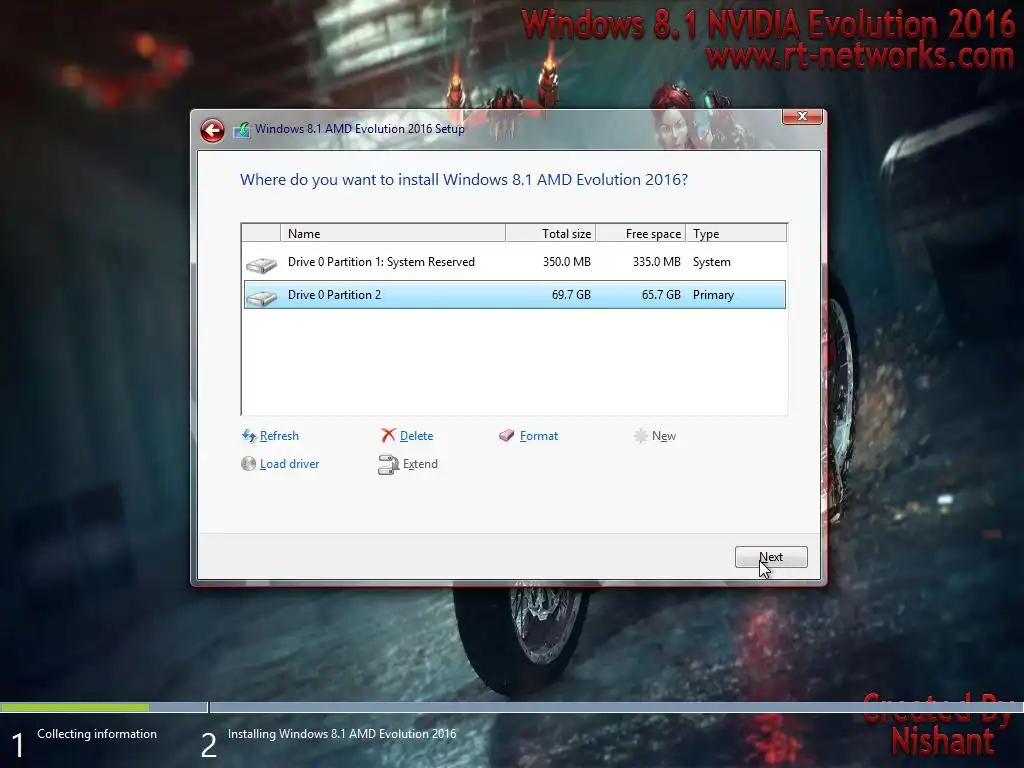Open the Load driver link
Image resolution: width=1024 pixels, height=768 pixels.
coord(289,464)
